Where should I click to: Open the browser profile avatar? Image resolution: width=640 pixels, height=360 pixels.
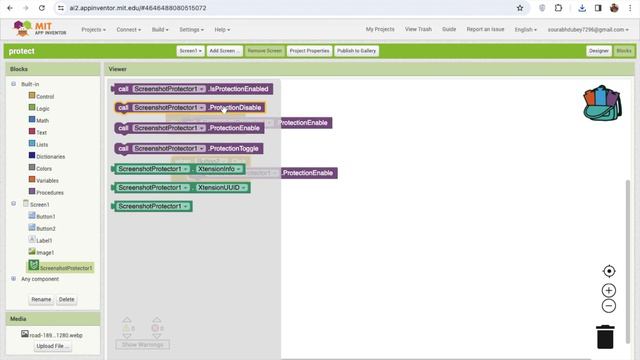(x=614, y=8)
